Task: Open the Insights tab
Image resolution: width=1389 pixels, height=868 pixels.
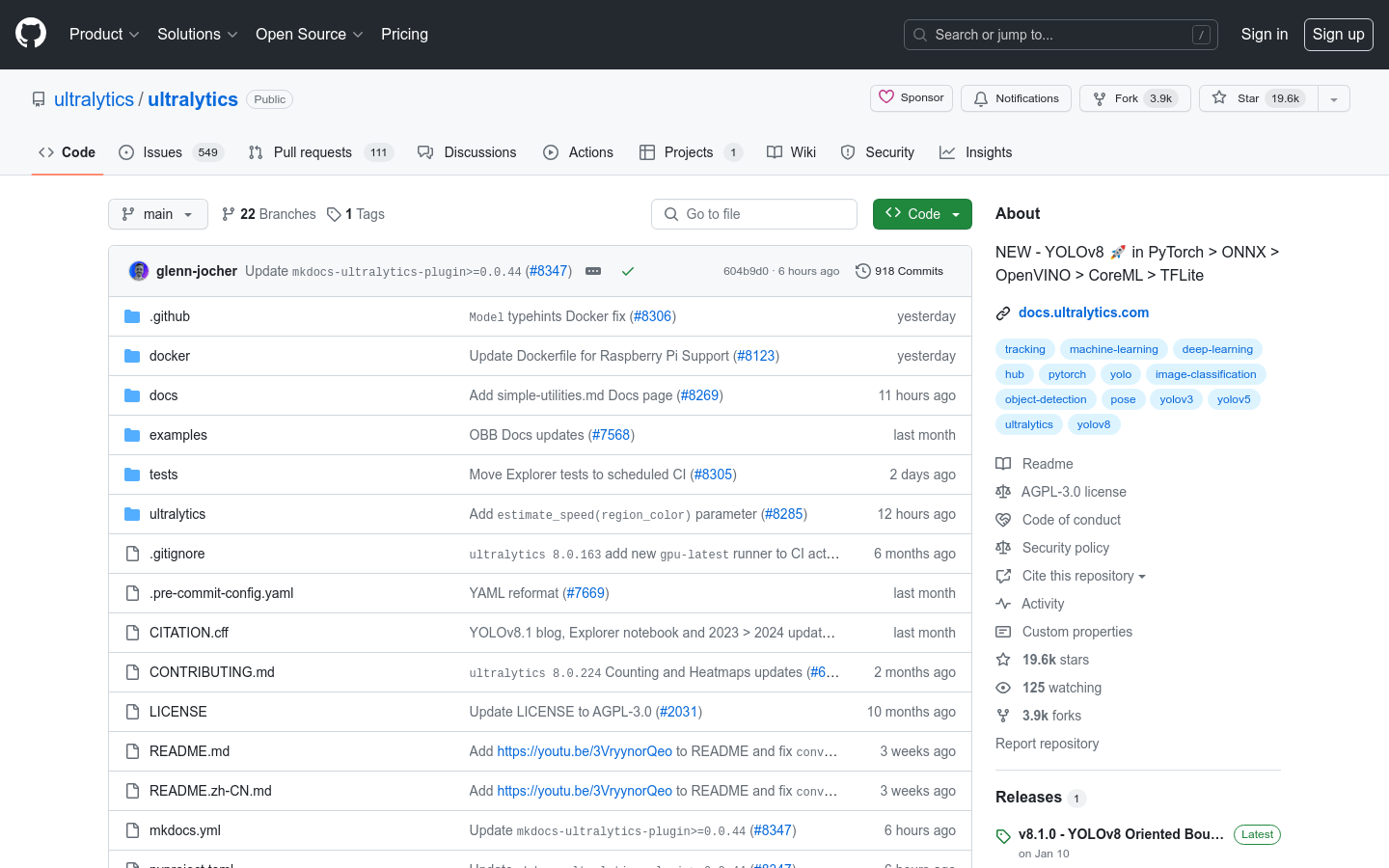Action: tap(975, 152)
